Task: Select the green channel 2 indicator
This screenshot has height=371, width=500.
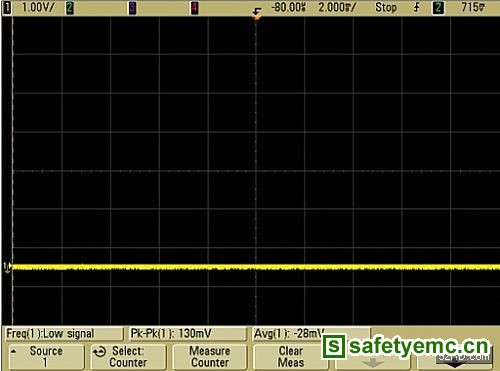Action: [x=70, y=8]
